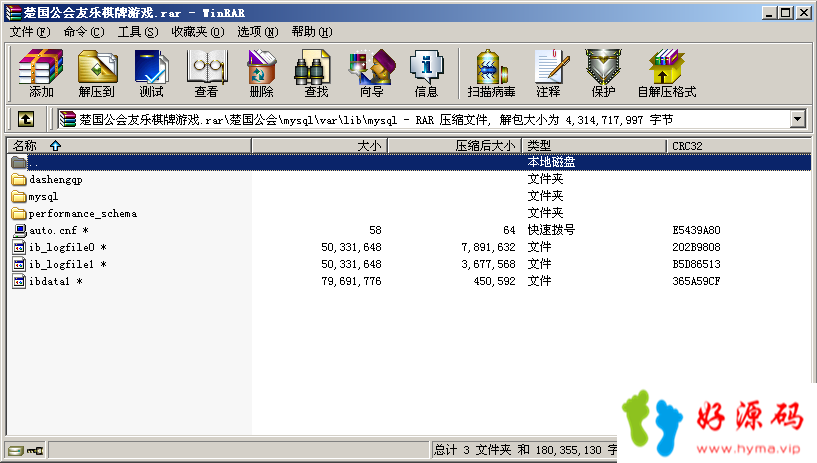This screenshot has width=817, height=463.
Task: Click the dashengqp folder icon
Action: click(19, 180)
